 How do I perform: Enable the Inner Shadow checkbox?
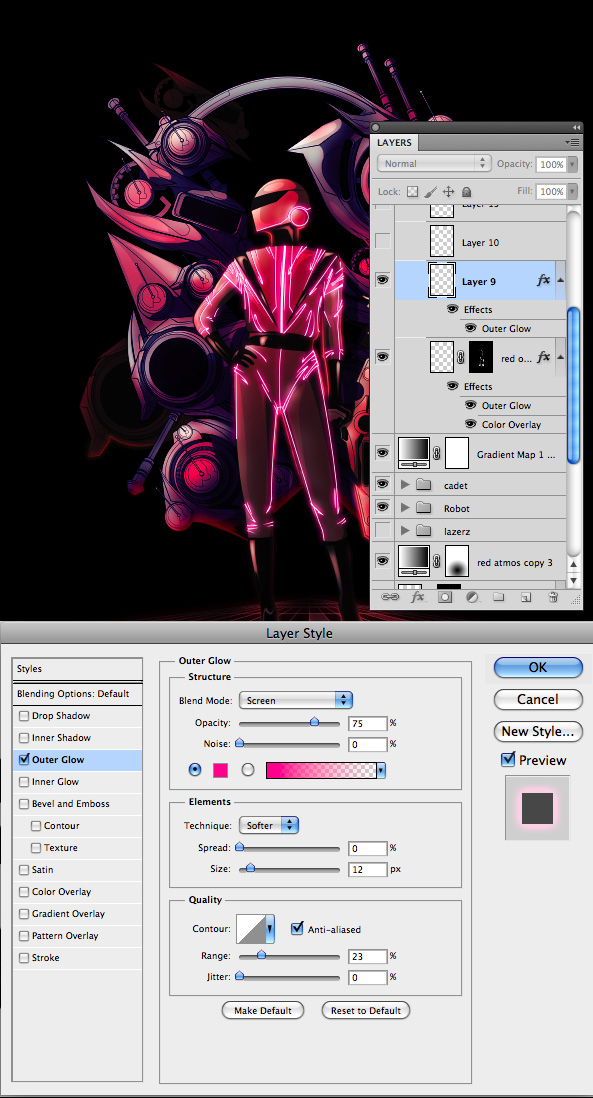[25, 737]
